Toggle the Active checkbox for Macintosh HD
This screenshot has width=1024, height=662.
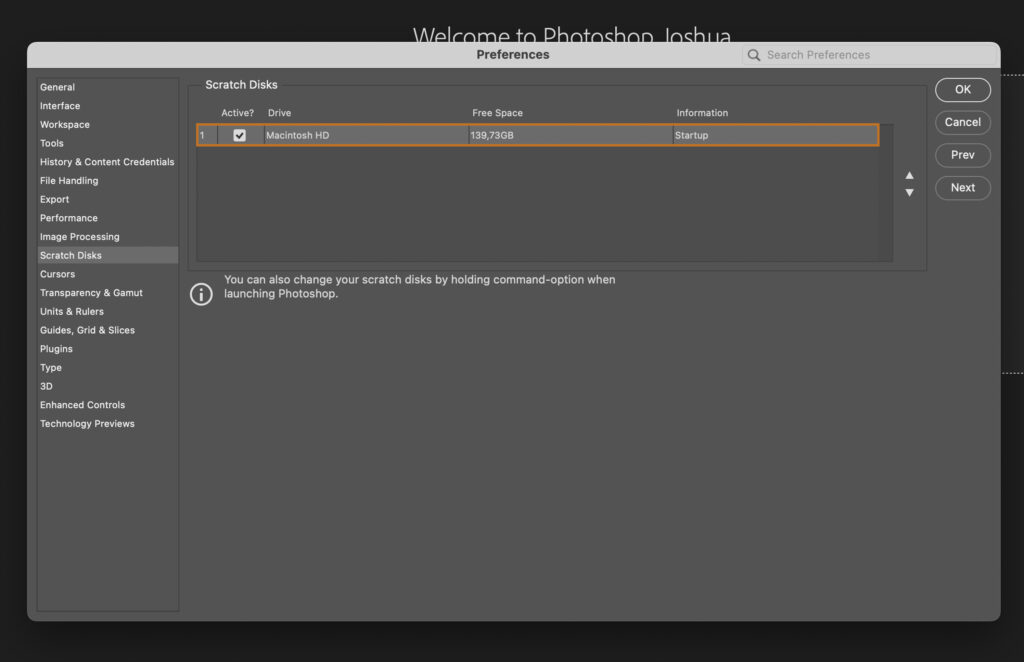(239, 134)
